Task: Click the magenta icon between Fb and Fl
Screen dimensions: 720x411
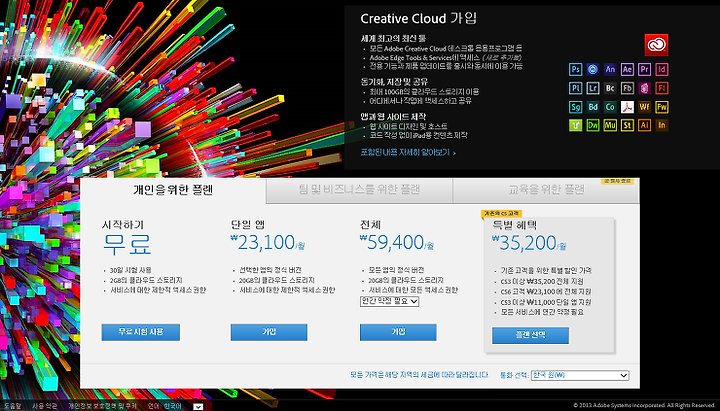Action: (644, 88)
